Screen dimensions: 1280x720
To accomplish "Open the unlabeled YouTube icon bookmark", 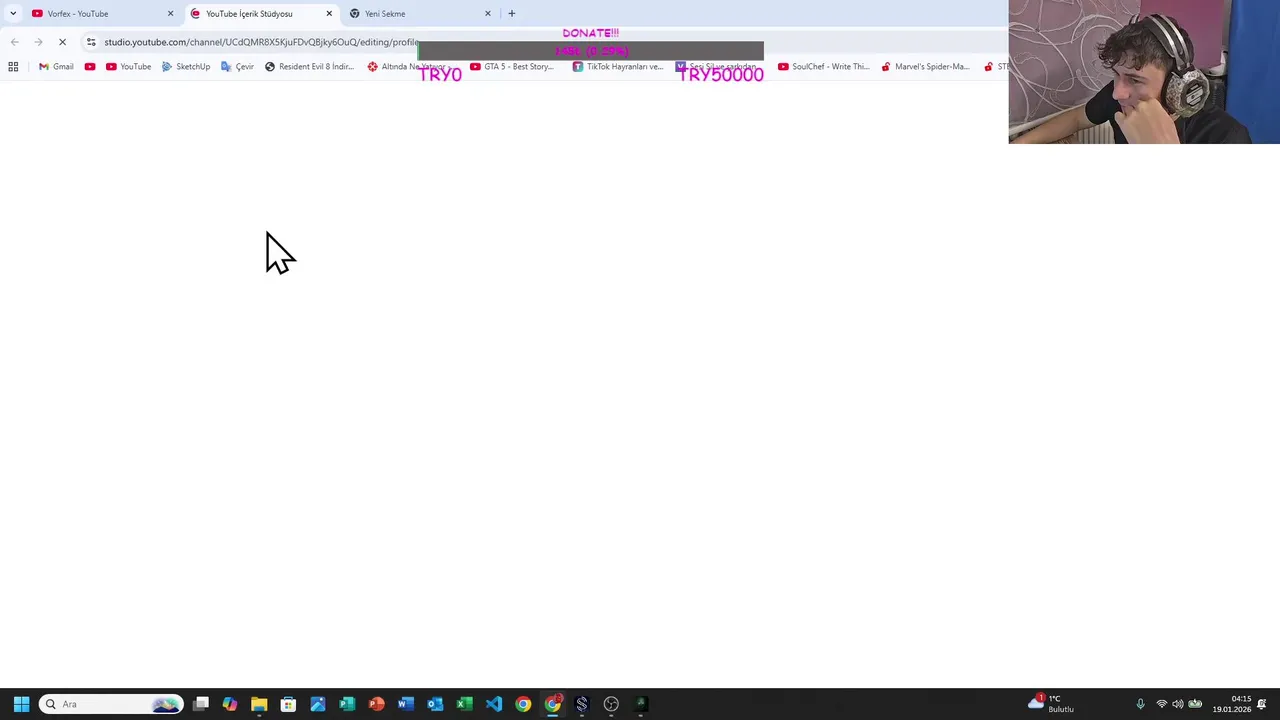I will coord(90,66).
